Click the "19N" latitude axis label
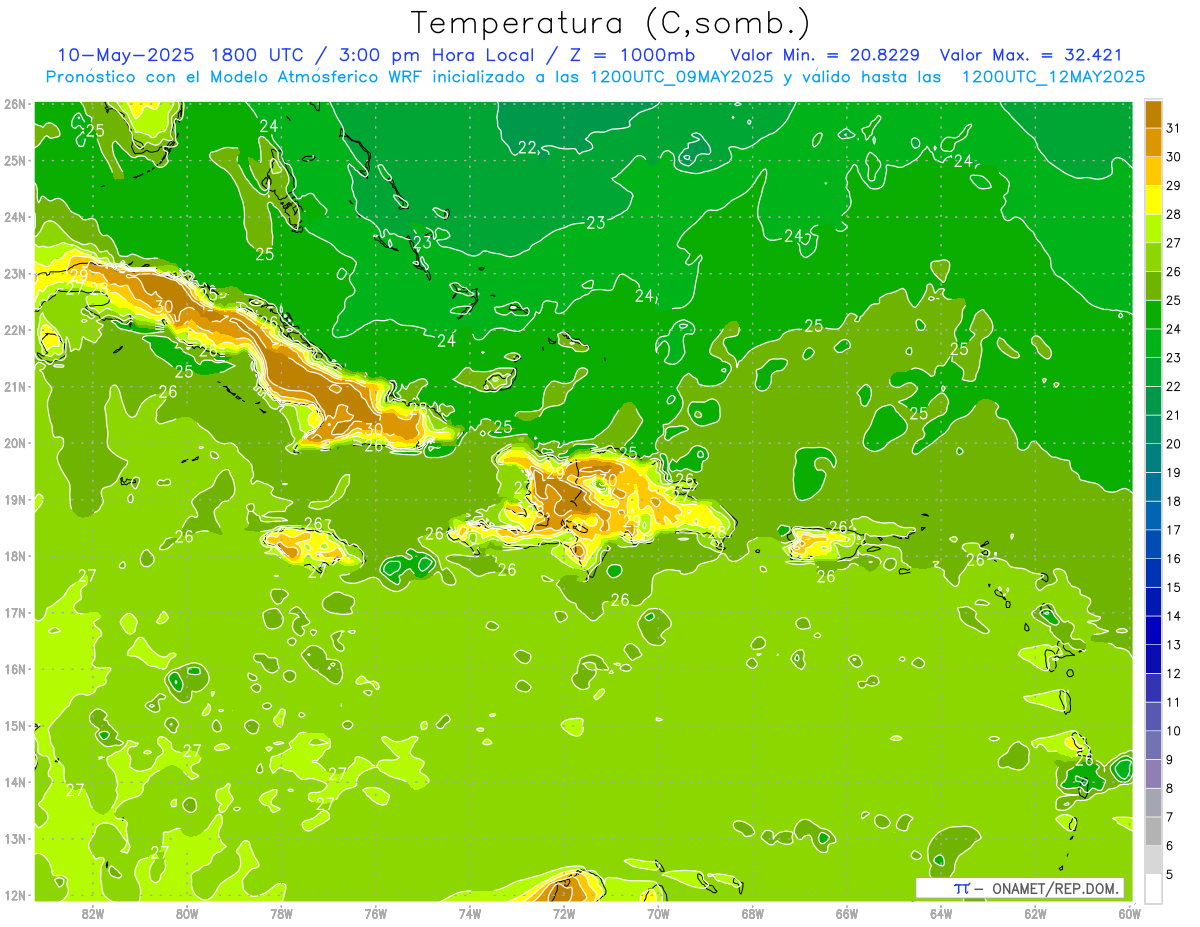The image size is (1200, 927). click(x=15, y=500)
